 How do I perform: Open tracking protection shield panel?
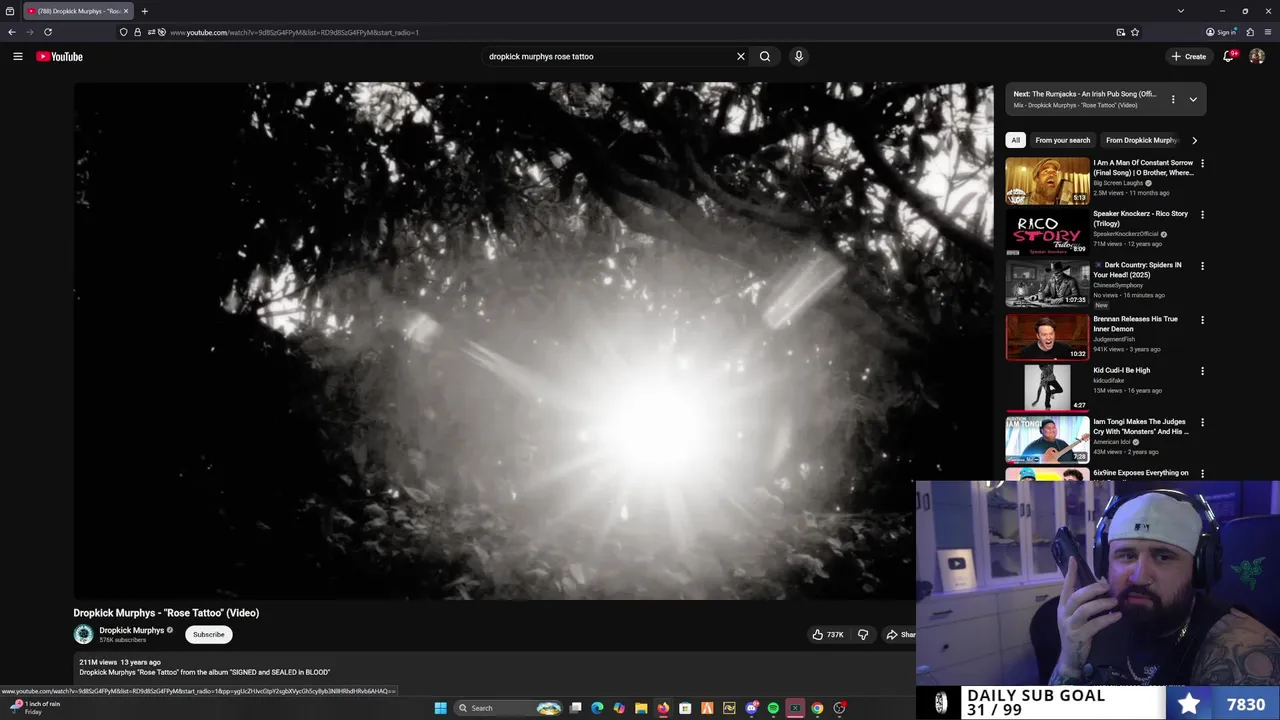coord(124,32)
